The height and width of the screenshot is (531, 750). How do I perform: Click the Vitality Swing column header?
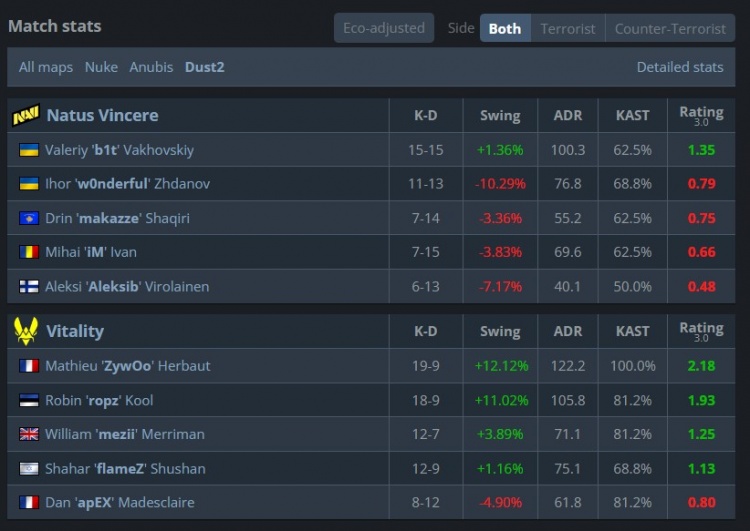click(500, 332)
